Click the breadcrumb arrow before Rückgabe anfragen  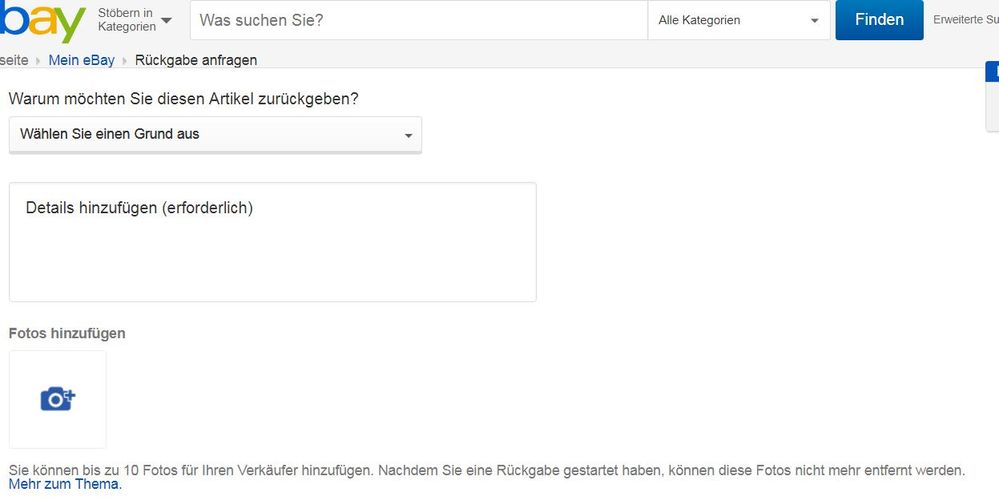click(x=125, y=61)
